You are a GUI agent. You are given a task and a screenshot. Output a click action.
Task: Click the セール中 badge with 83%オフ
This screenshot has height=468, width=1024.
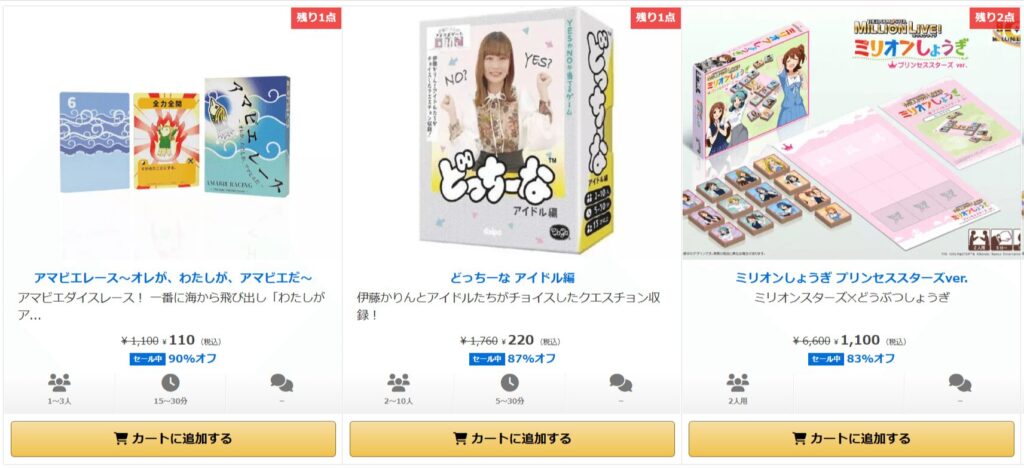tap(825, 359)
